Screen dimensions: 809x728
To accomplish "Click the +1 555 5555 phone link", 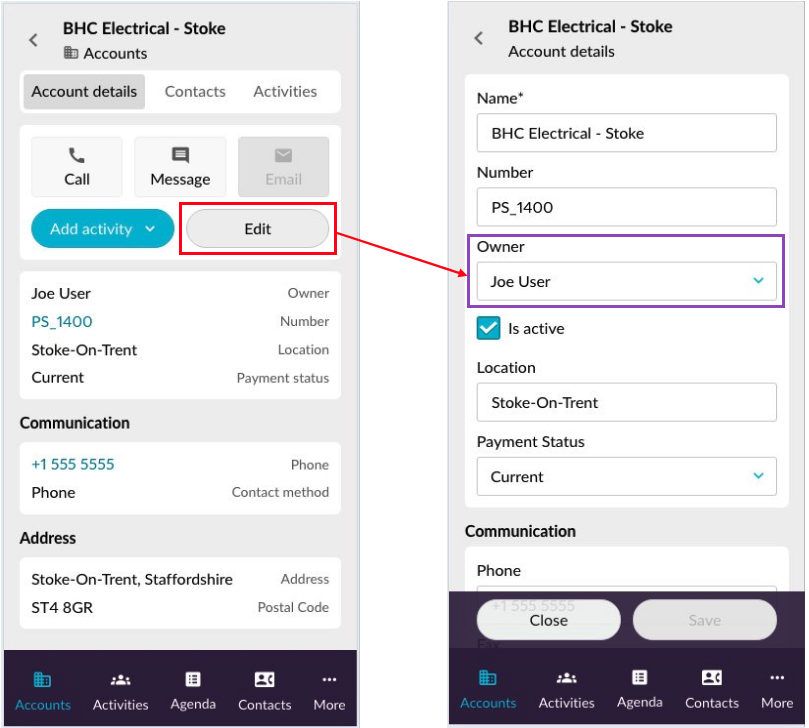I will (x=73, y=465).
